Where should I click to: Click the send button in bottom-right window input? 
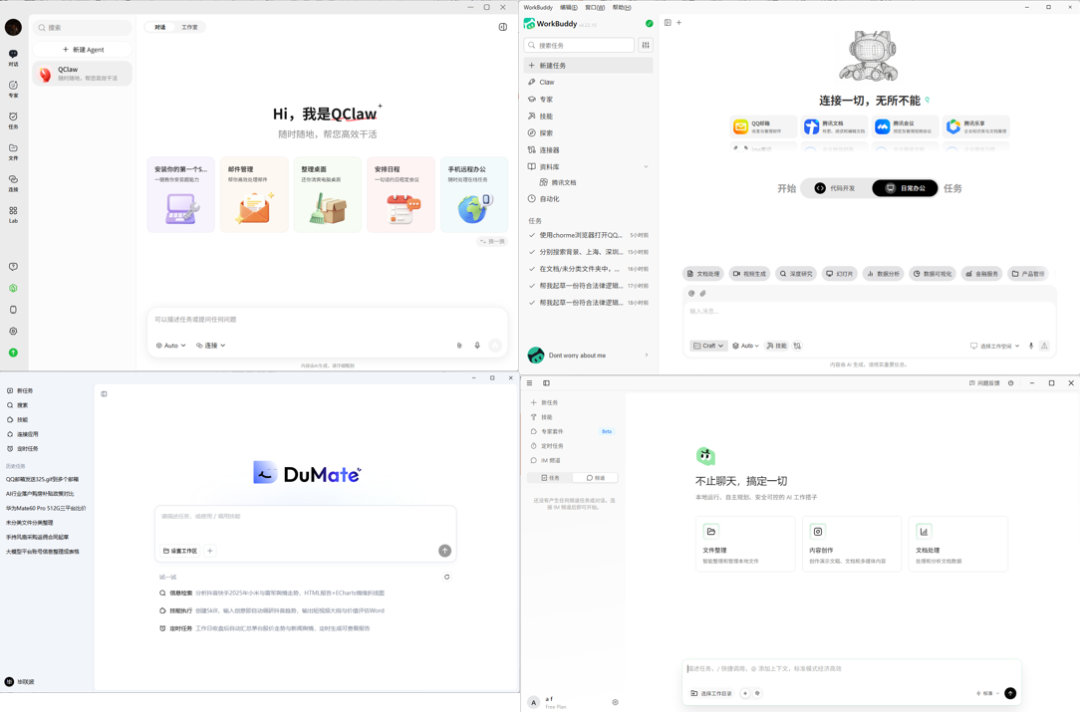(1010, 693)
